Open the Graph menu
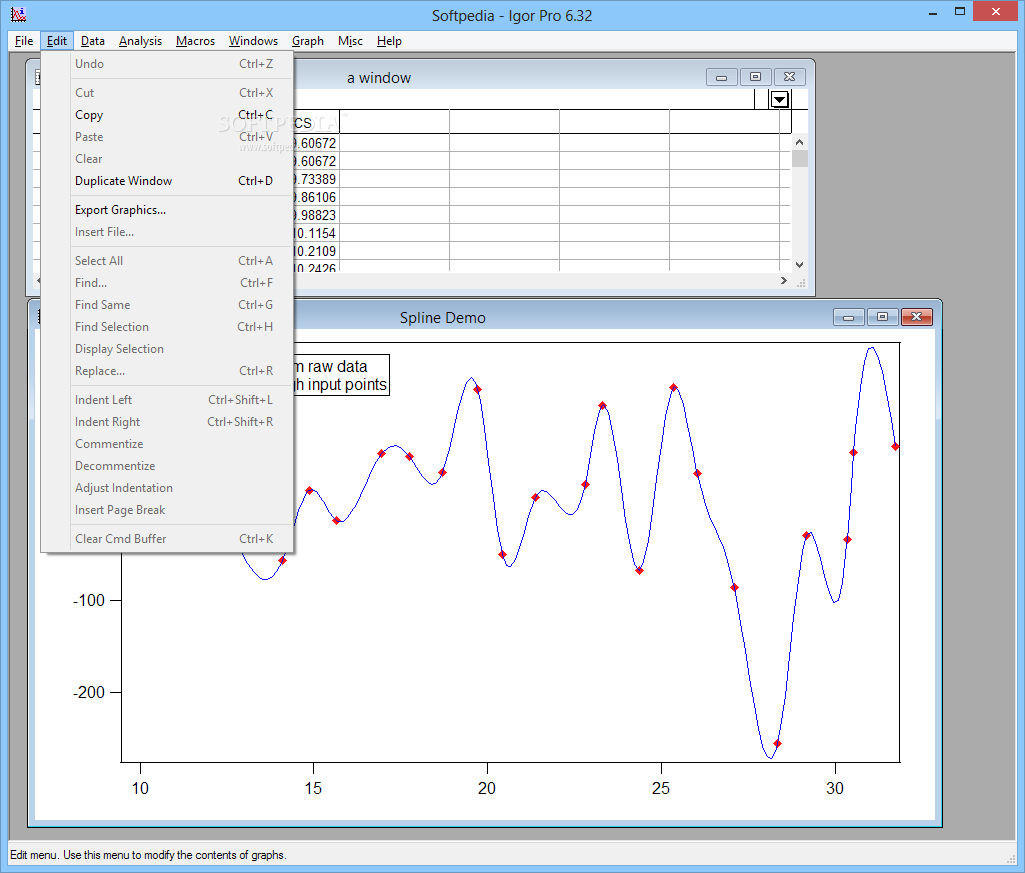This screenshot has width=1025, height=873. point(308,41)
